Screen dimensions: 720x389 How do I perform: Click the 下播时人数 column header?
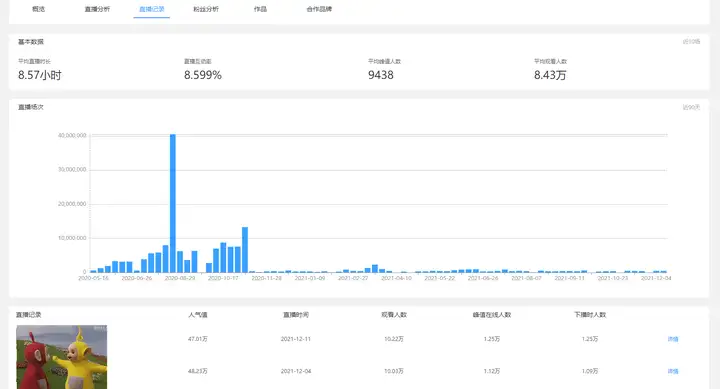(590, 315)
